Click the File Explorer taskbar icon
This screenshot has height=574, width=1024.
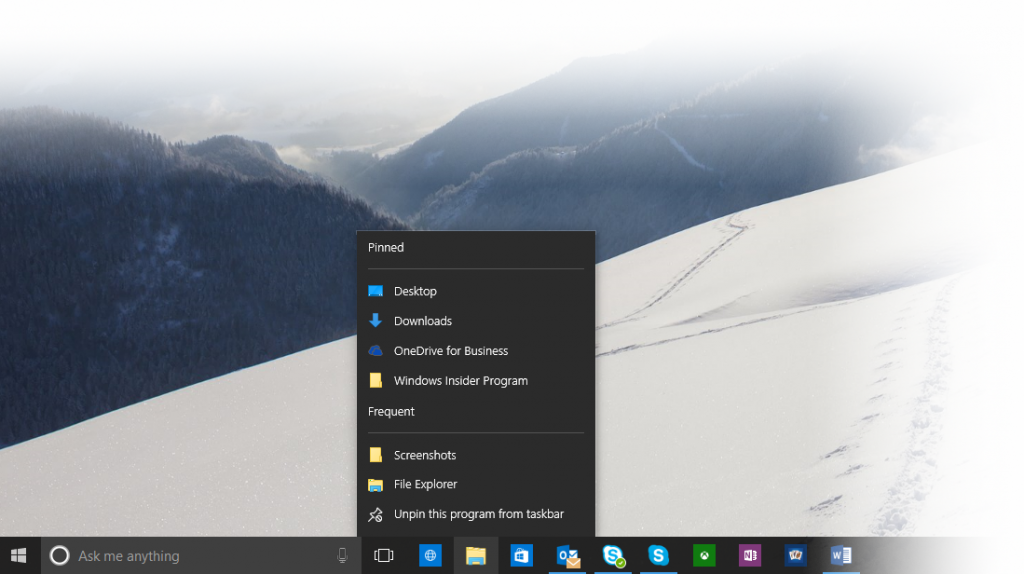(476, 555)
